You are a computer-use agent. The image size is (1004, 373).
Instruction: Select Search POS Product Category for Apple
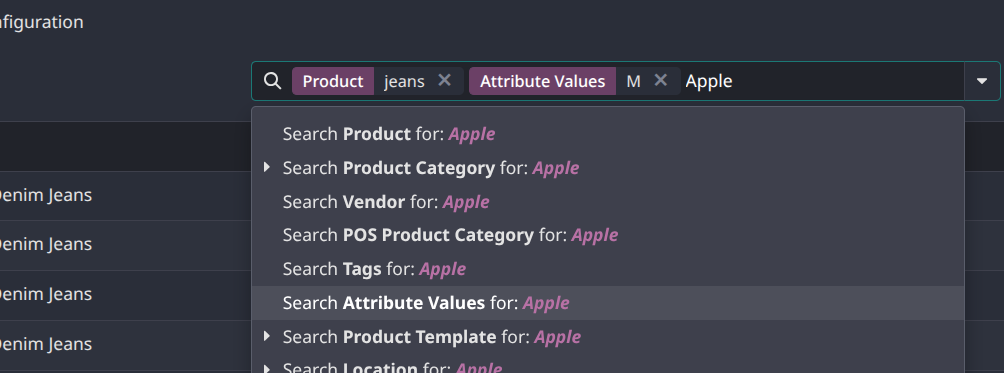click(x=608, y=235)
